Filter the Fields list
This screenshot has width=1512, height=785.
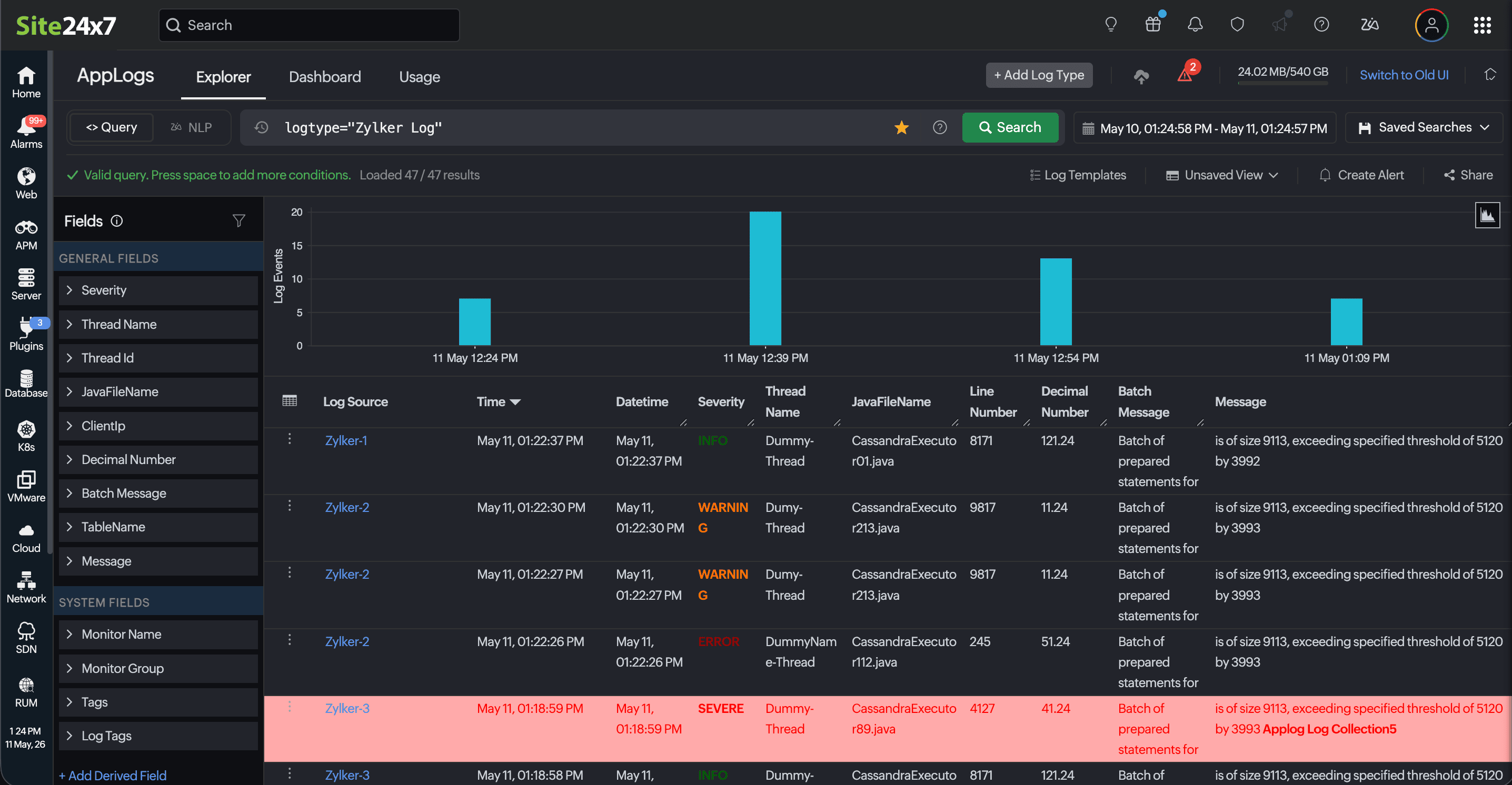point(238,220)
